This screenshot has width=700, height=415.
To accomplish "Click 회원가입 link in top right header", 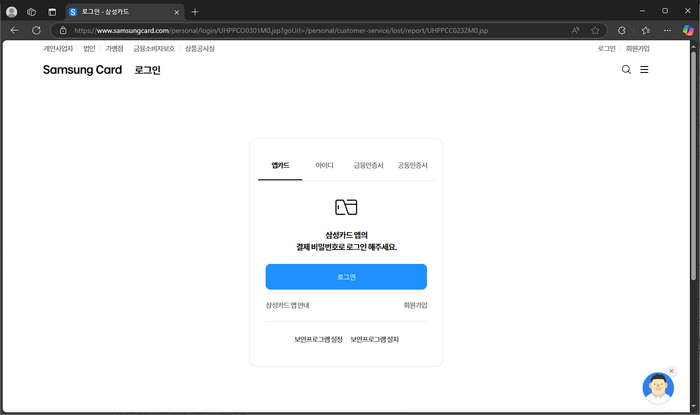I will 638,49.
